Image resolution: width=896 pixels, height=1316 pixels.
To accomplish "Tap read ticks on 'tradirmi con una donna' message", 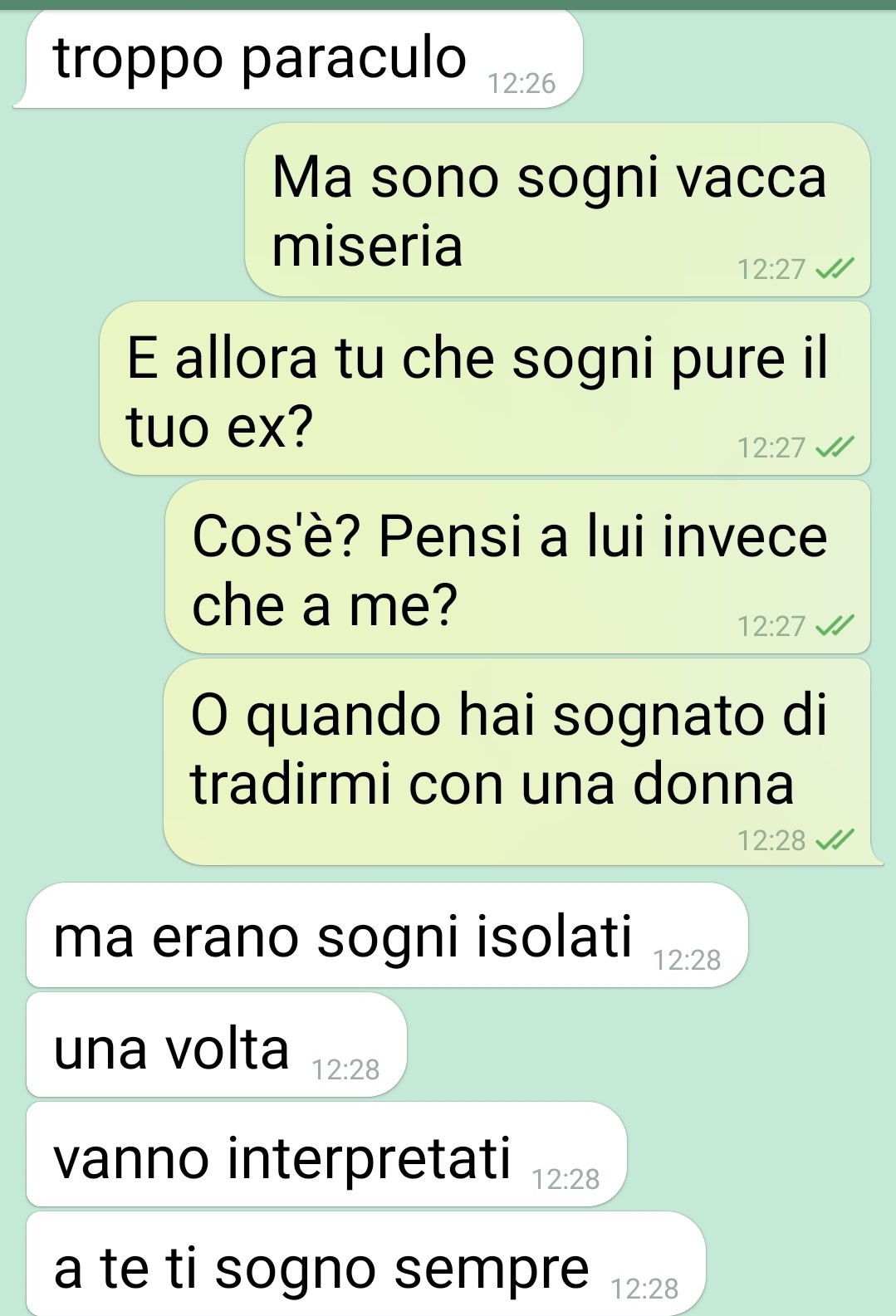I will (835, 840).
